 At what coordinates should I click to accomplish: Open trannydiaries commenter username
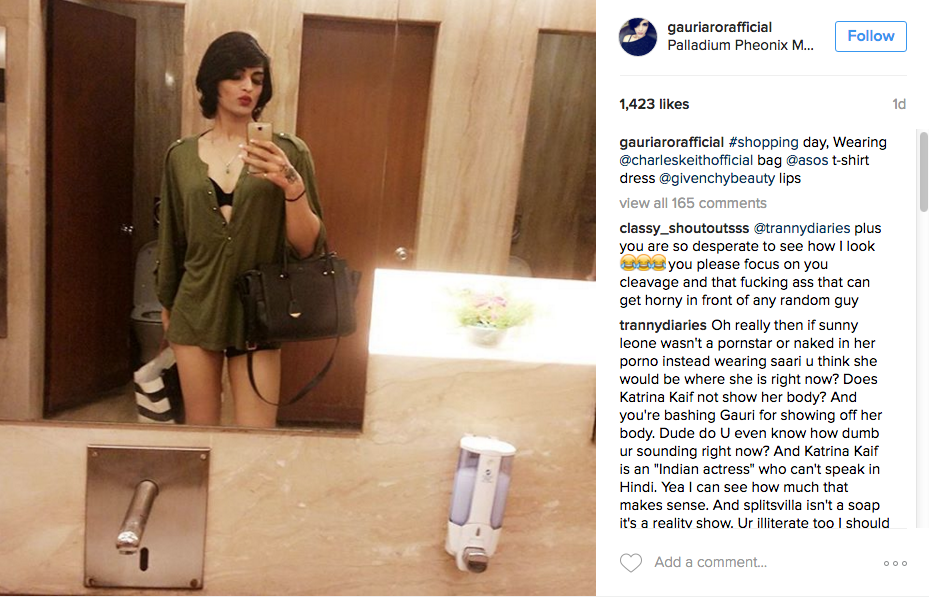[663, 325]
